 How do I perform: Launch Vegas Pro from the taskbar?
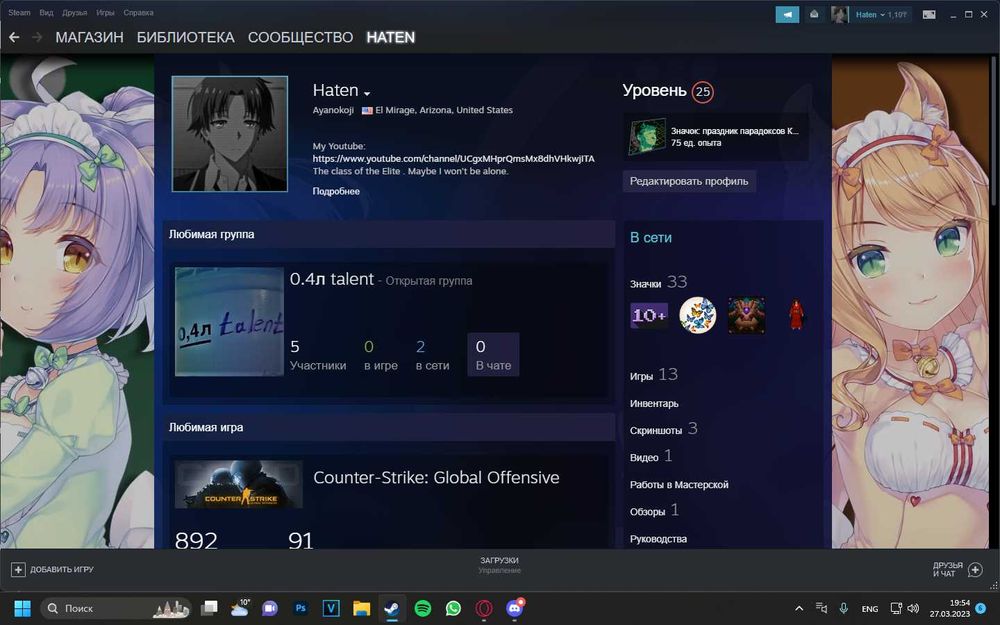click(x=331, y=608)
